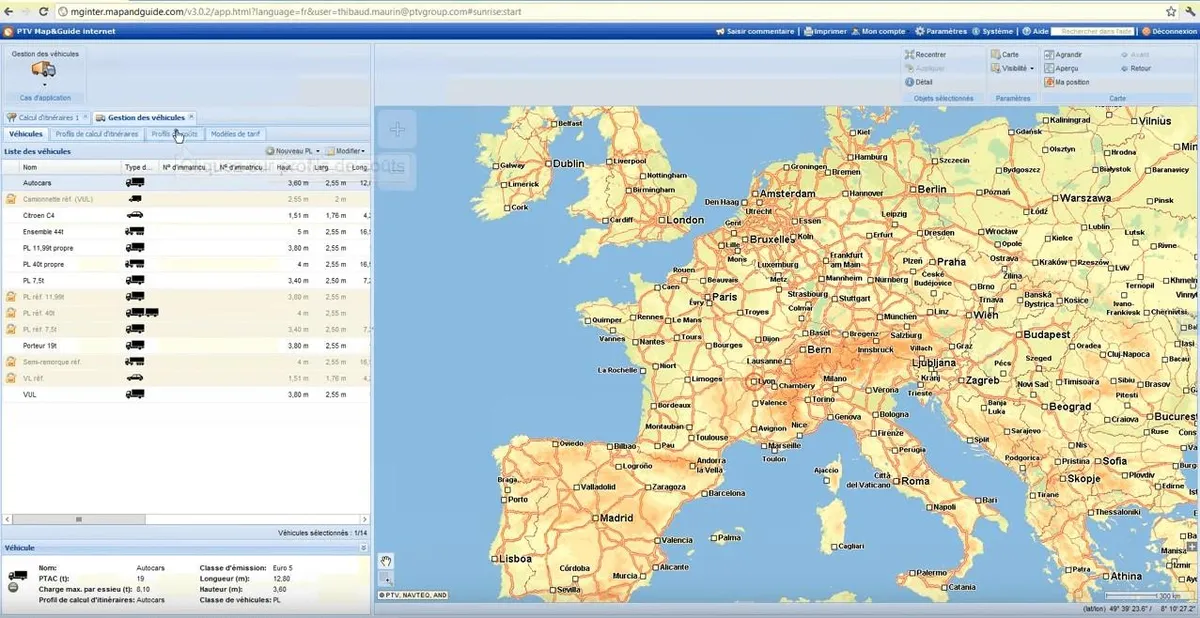This screenshot has height=618, width=1200.
Task: Open the Modèles de tarif tab
Action: 236,134
